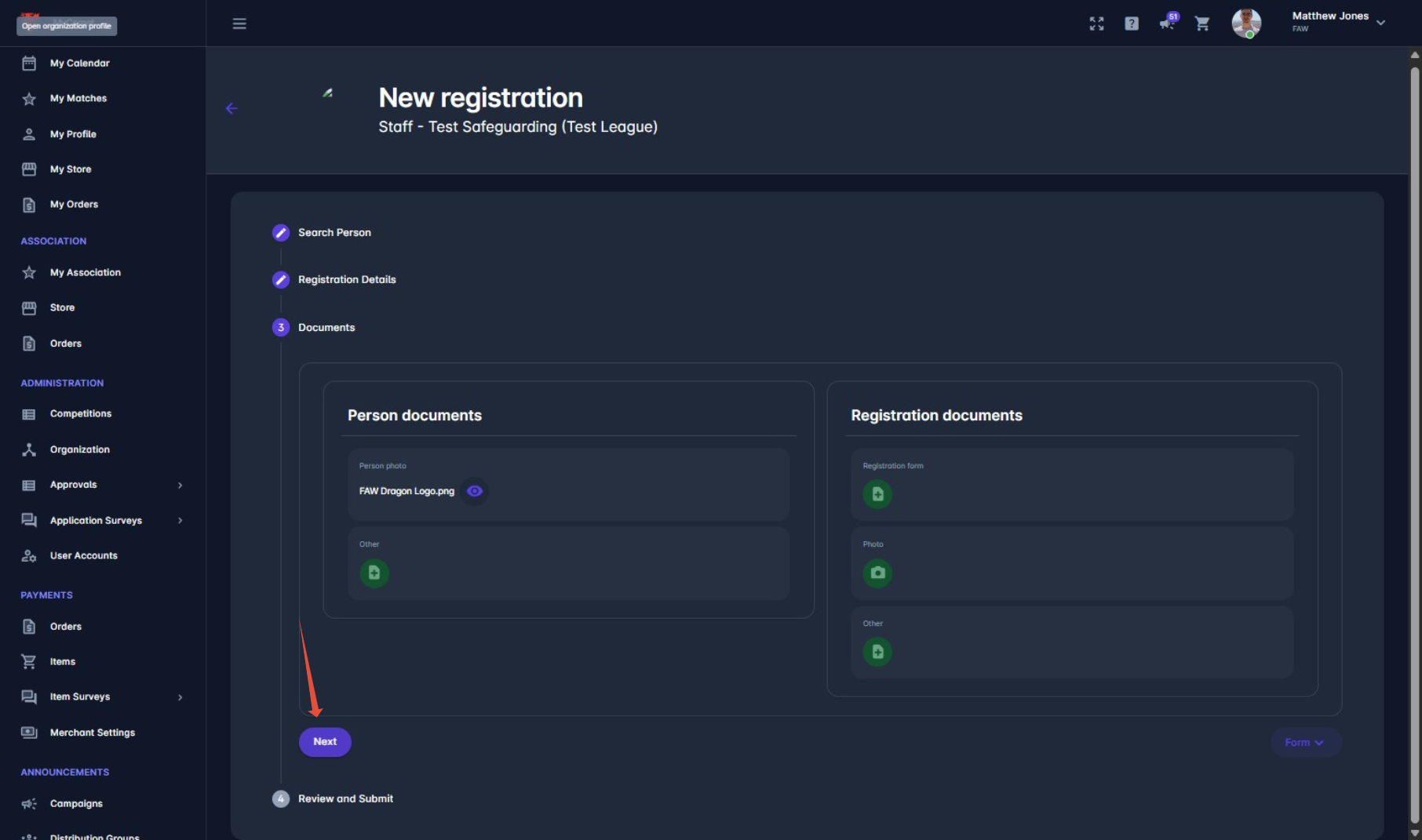Open the Form dropdown
The image size is (1422, 840).
tap(1304, 743)
